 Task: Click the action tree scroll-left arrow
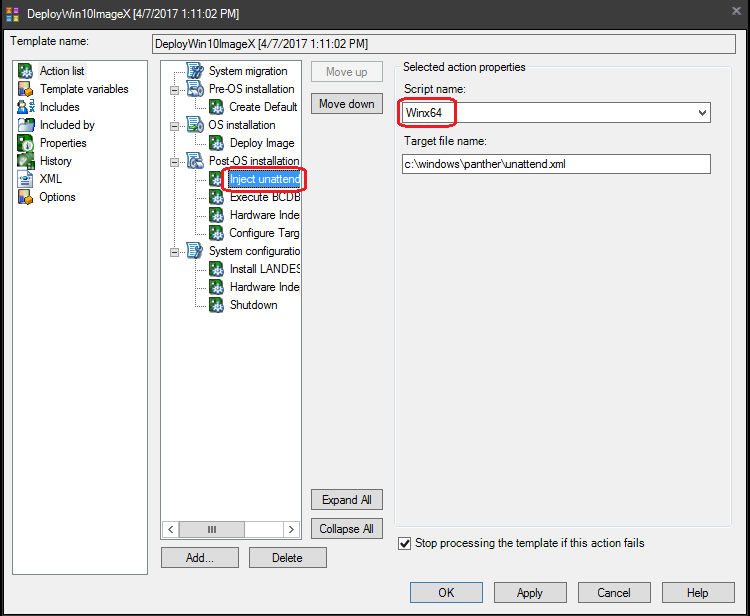point(171,529)
